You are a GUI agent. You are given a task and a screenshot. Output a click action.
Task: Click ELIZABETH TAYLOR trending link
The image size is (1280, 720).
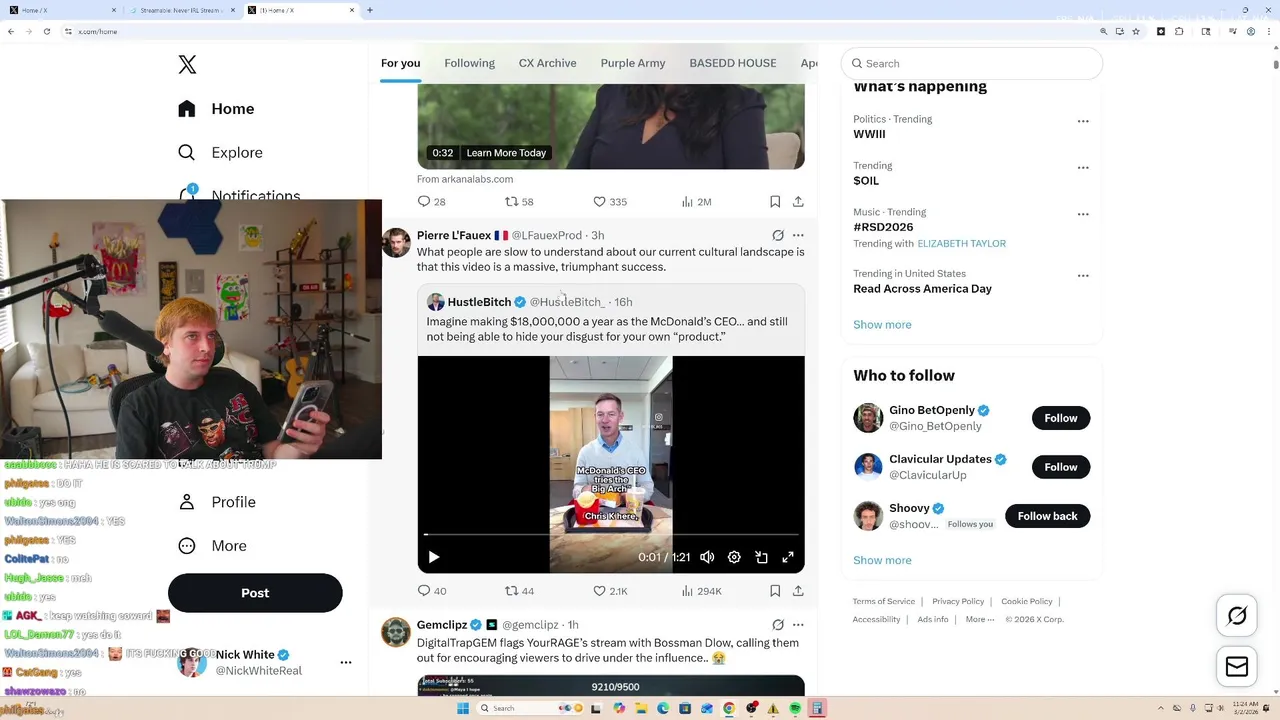pos(961,244)
